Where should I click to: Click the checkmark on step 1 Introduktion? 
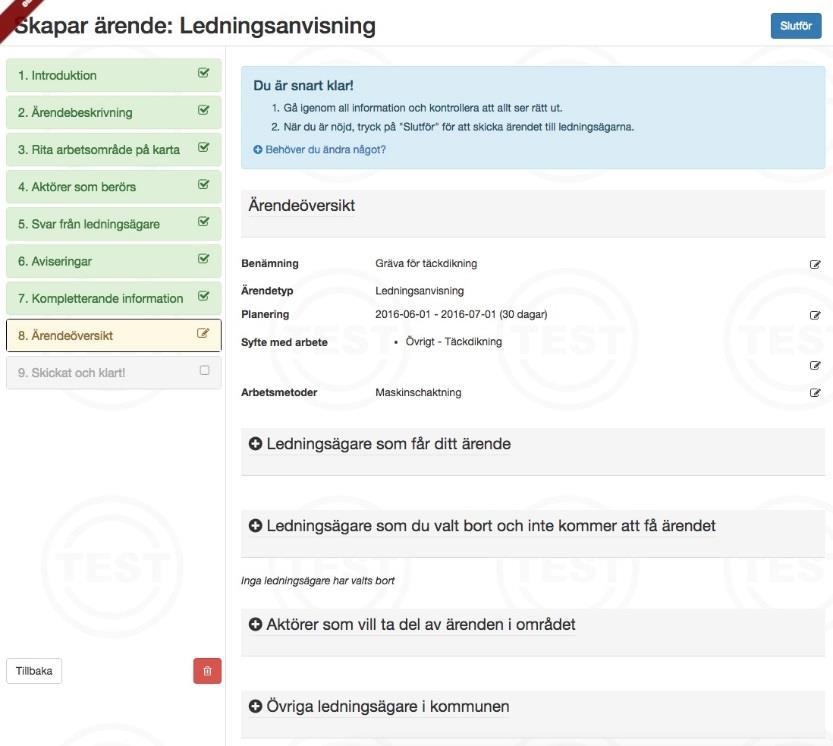pyautogui.click(x=203, y=73)
